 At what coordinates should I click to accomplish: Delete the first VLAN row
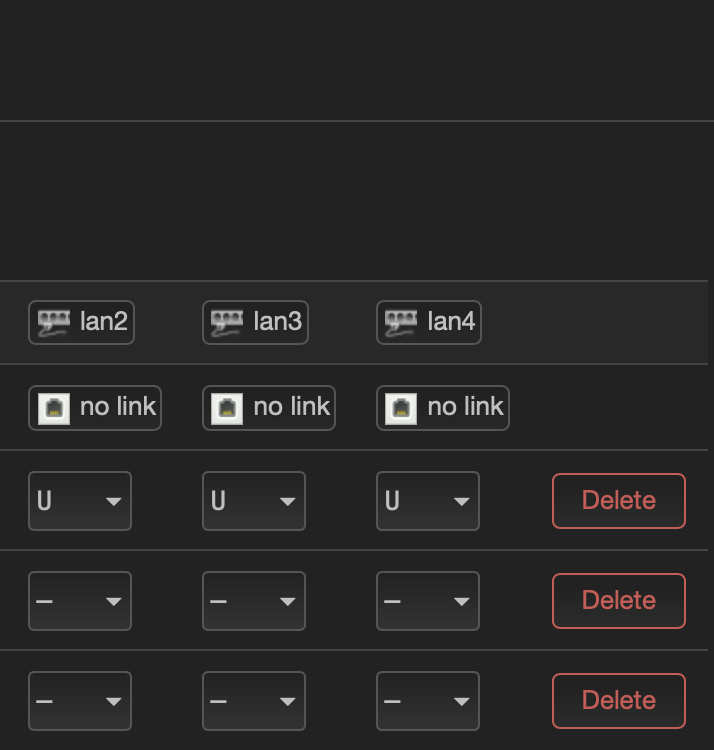tap(619, 501)
